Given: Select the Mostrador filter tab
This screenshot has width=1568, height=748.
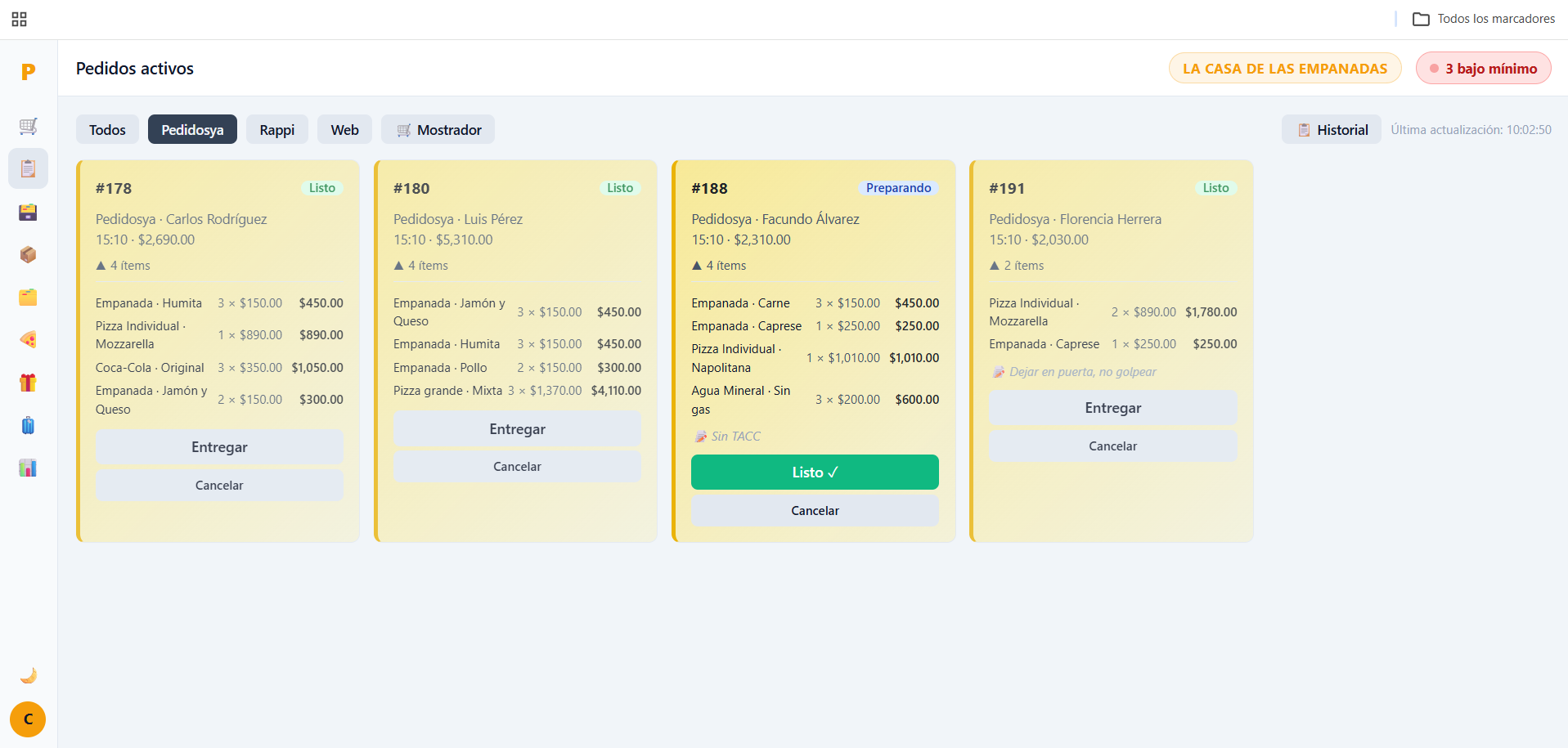Looking at the screenshot, I should click(x=438, y=130).
